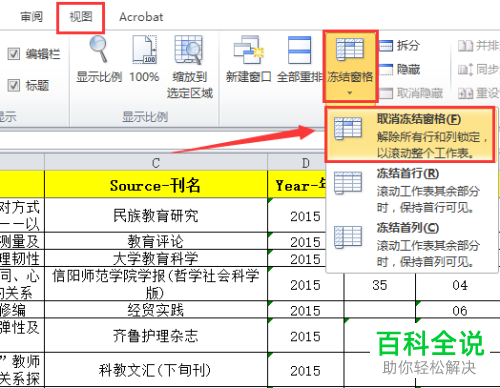Toggle the 标题 checkbox
This screenshot has height=388, width=500.
(x=14, y=86)
